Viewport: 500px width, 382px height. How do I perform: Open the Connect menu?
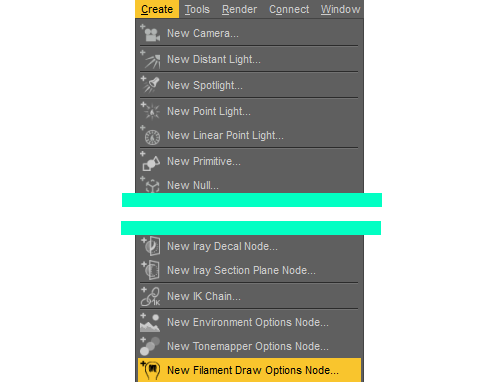click(x=289, y=9)
